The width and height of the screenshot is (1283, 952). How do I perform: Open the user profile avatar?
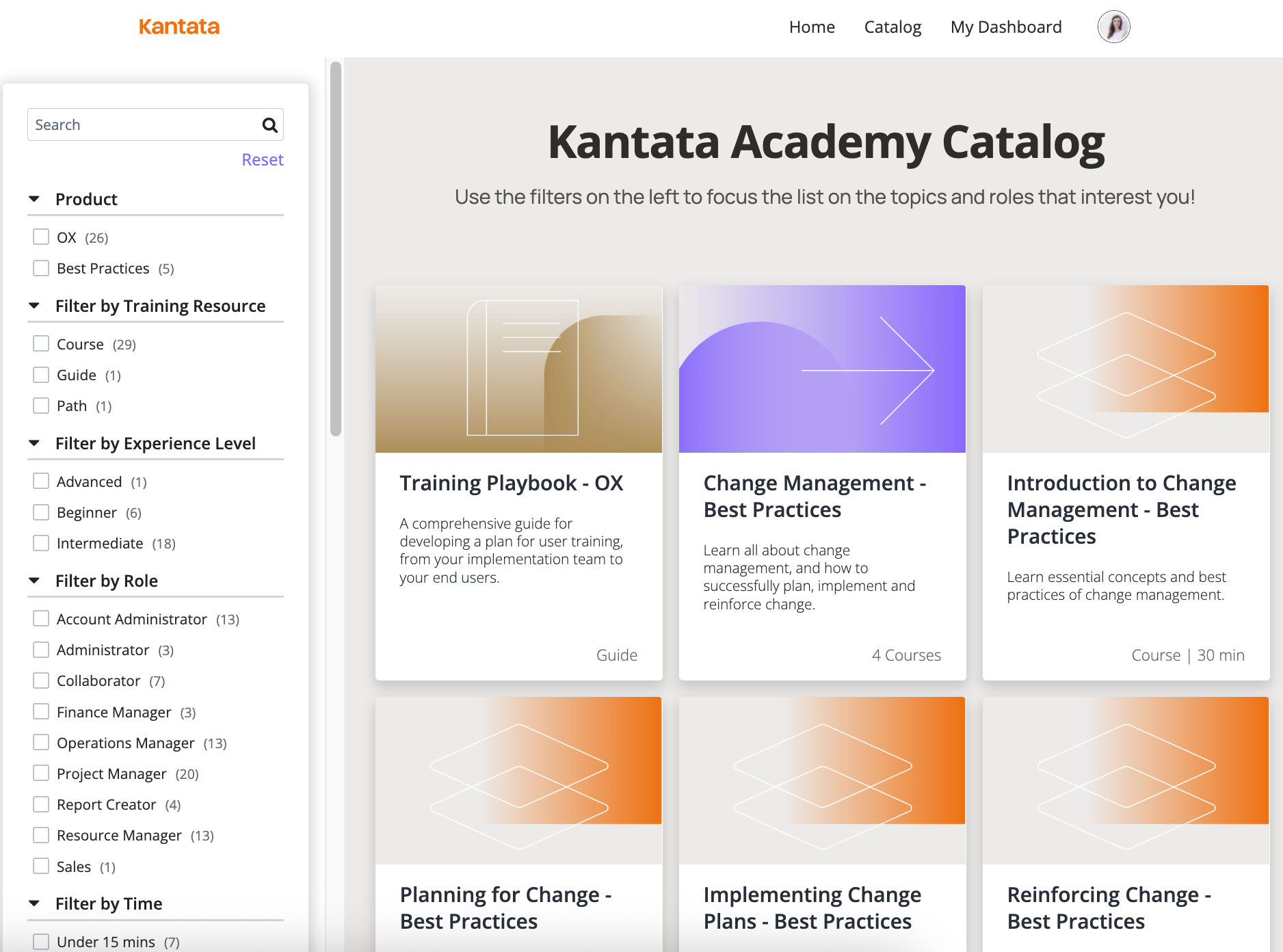click(x=1113, y=27)
